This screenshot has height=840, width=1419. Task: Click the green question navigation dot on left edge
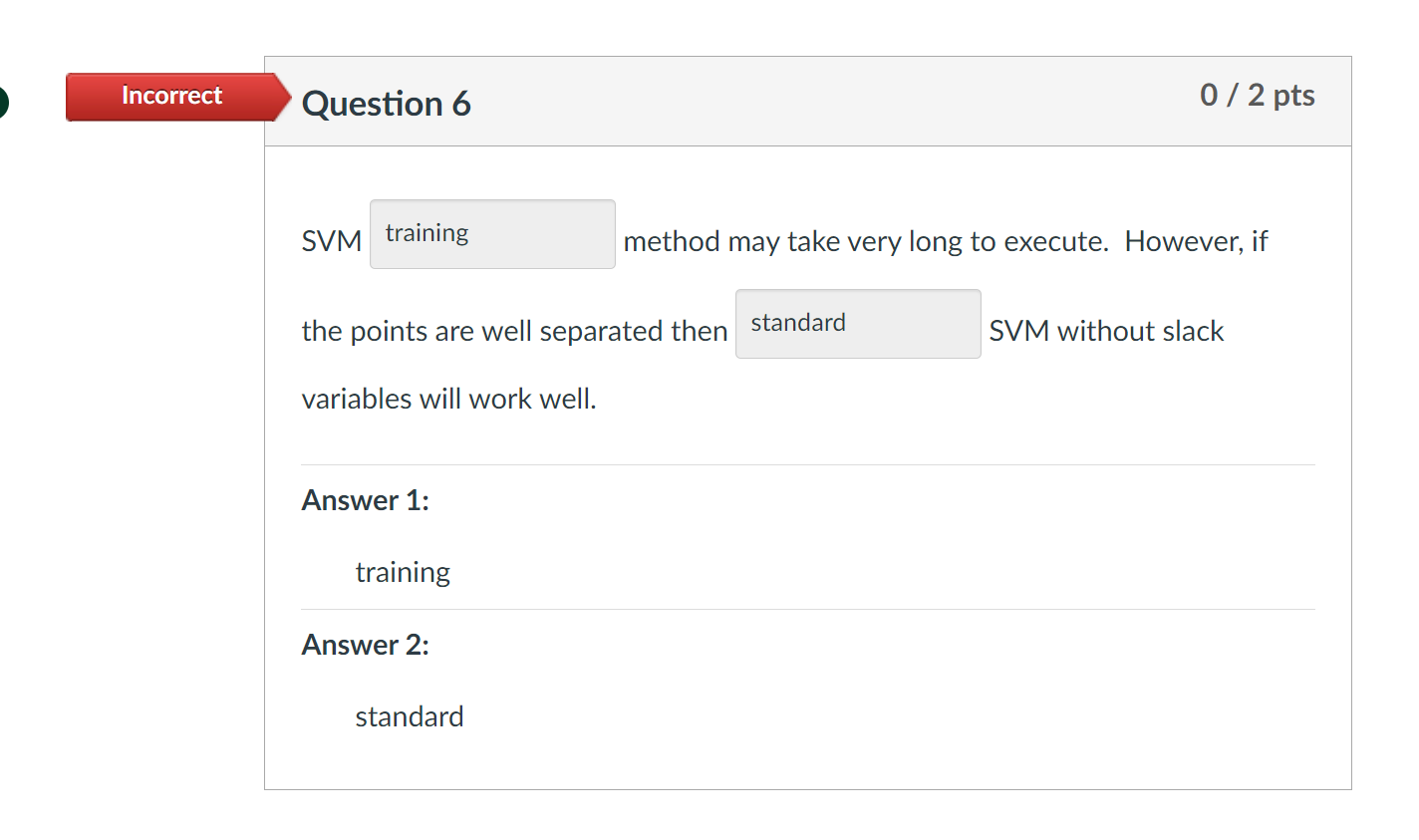(x=3, y=103)
